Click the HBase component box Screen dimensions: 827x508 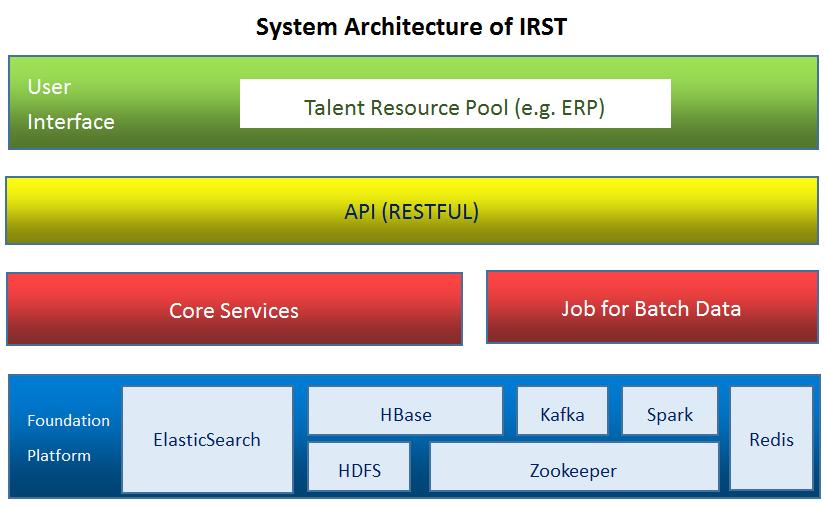(405, 414)
